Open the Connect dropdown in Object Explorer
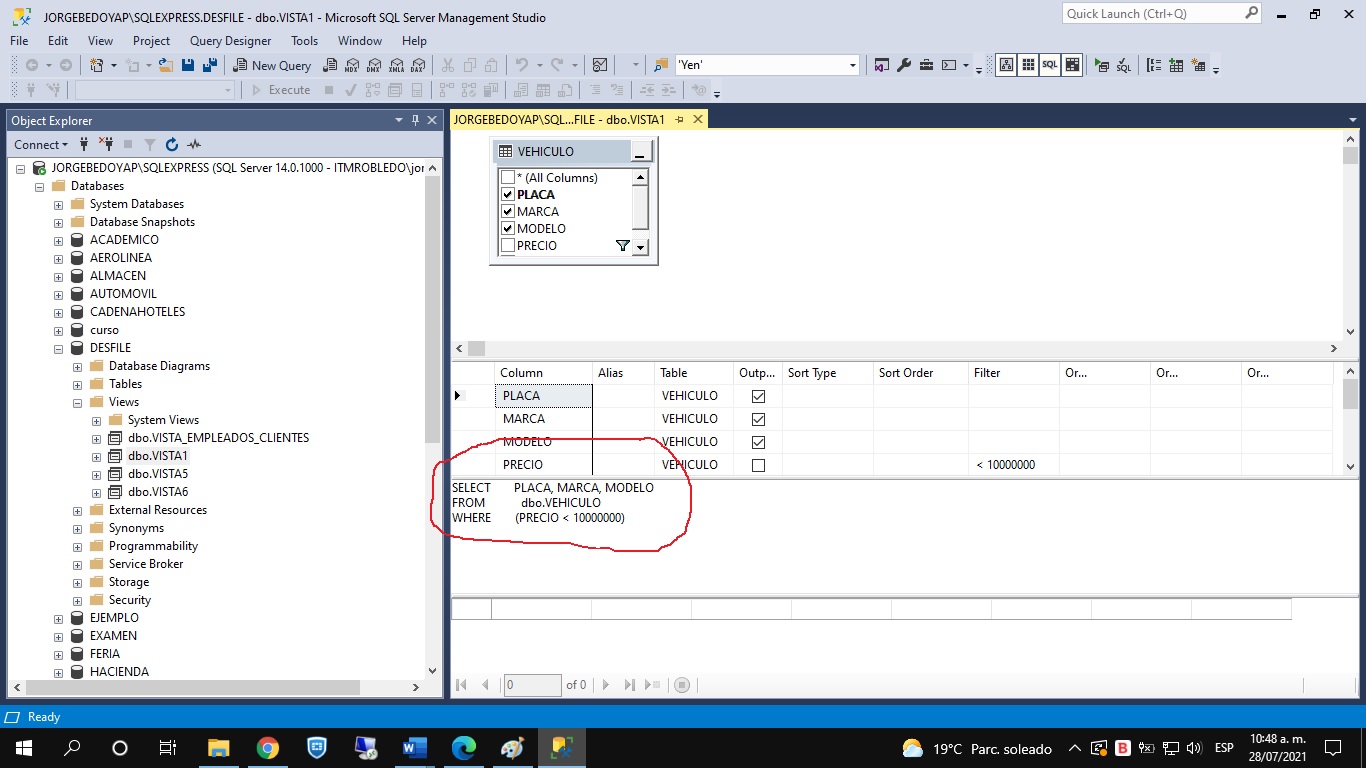 (x=41, y=145)
